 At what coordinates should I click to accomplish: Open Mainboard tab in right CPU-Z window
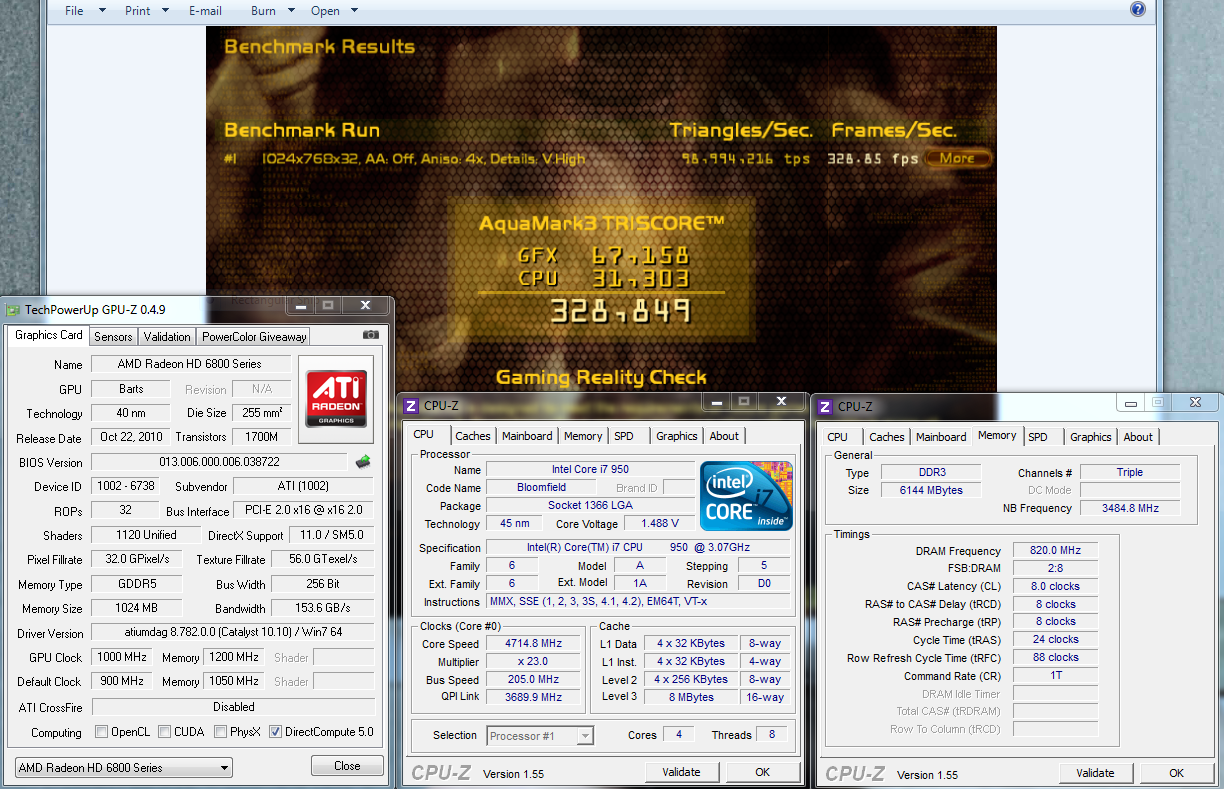(x=941, y=437)
